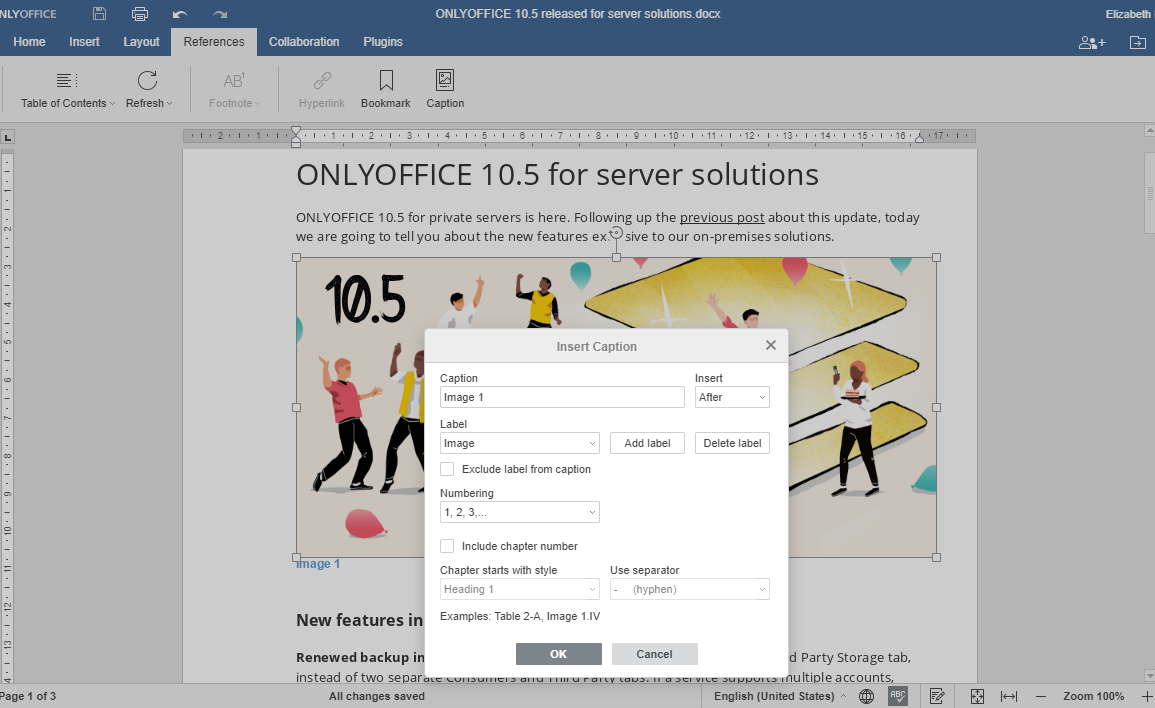
Task: Switch to the Collaboration tab
Action: tap(304, 42)
